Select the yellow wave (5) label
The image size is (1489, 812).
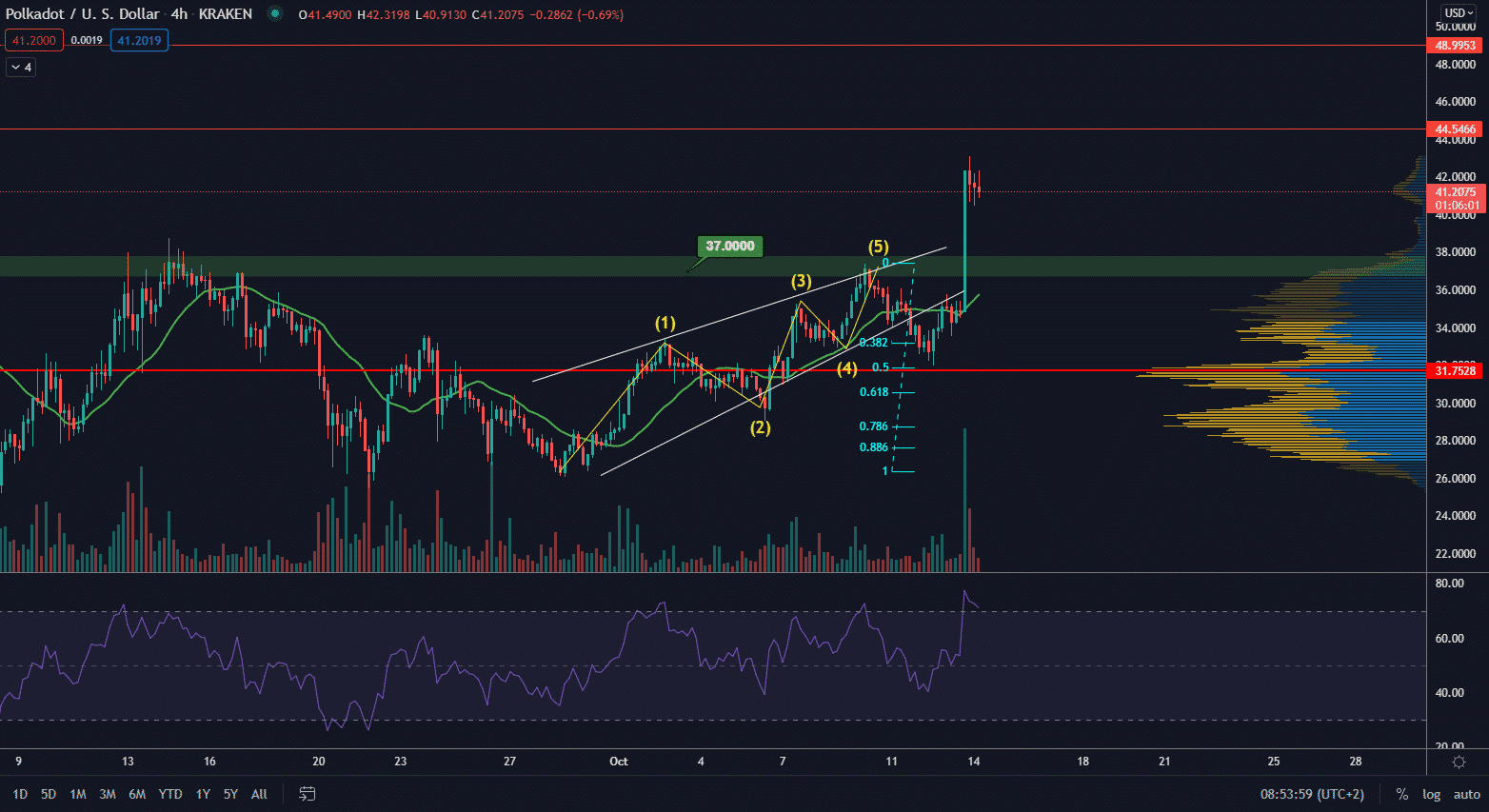[x=878, y=248]
